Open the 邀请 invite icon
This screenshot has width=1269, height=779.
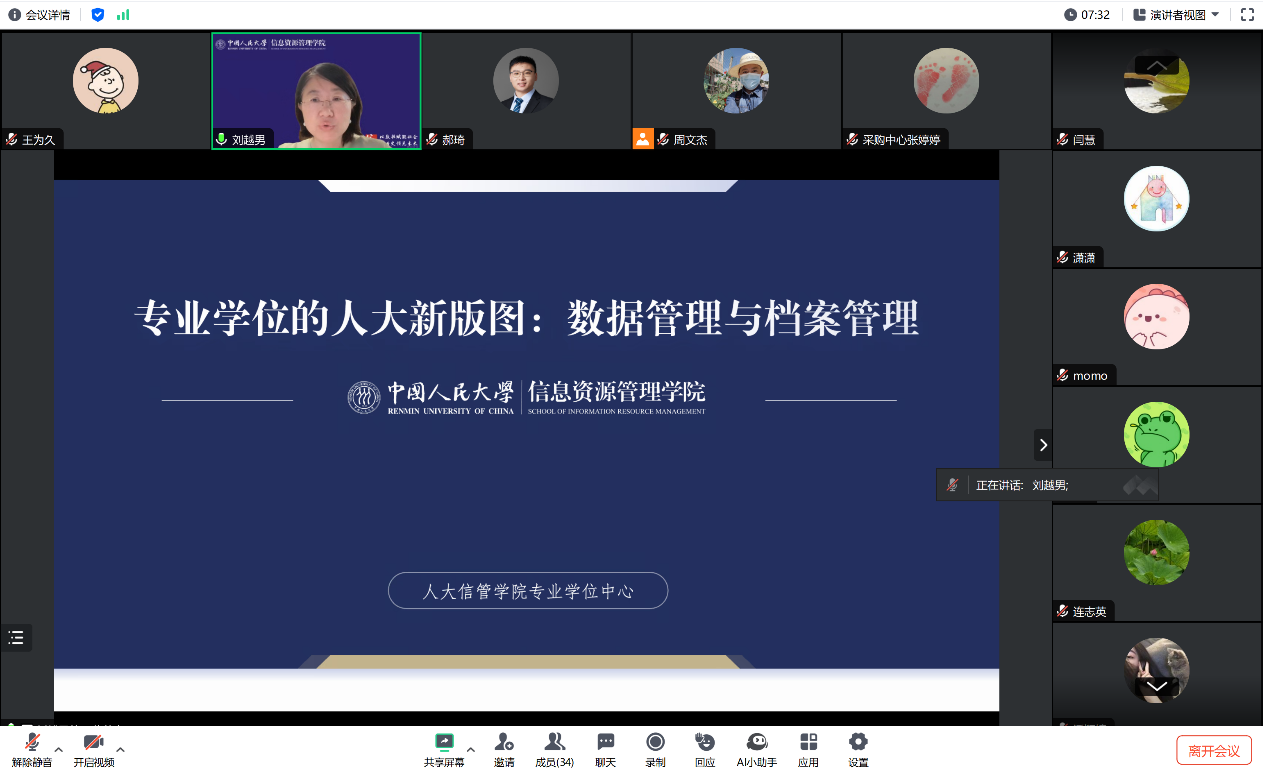[x=504, y=742]
